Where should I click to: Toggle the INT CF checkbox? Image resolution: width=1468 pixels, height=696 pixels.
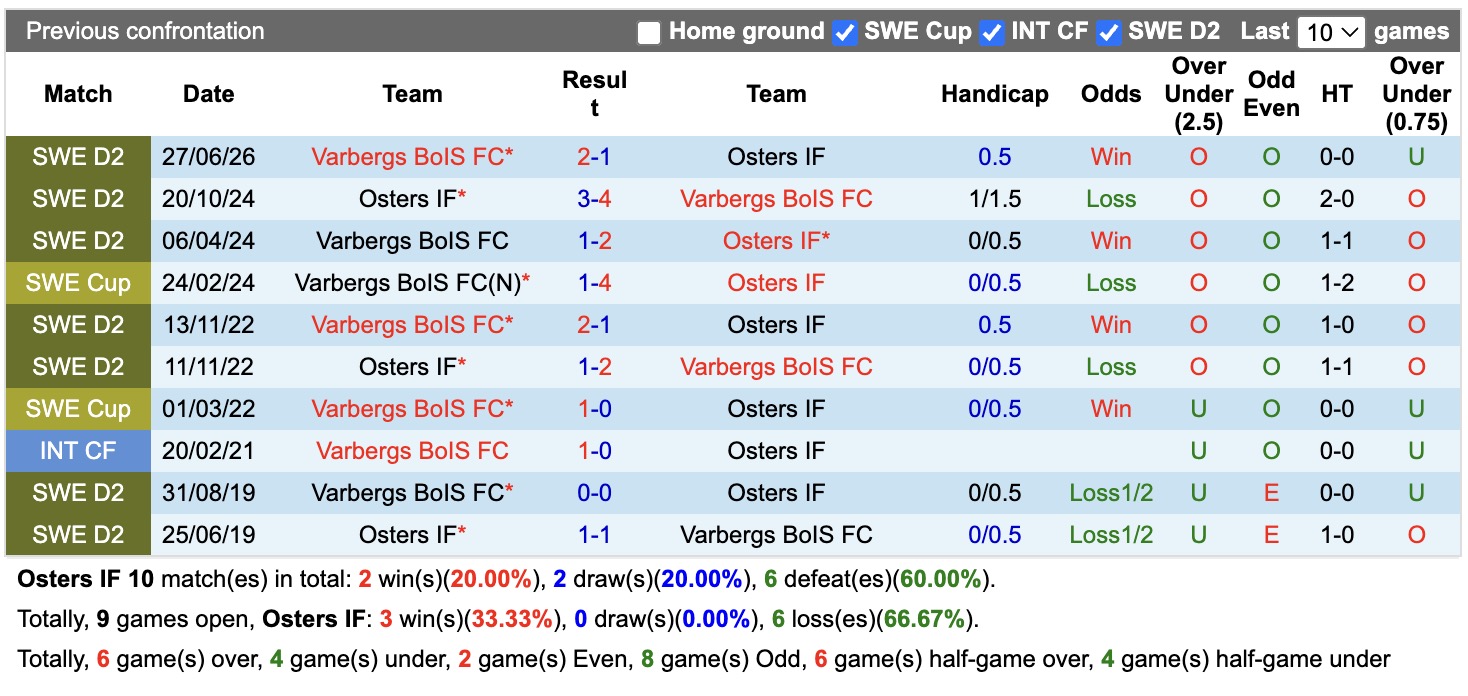pyautogui.click(x=991, y=33)
